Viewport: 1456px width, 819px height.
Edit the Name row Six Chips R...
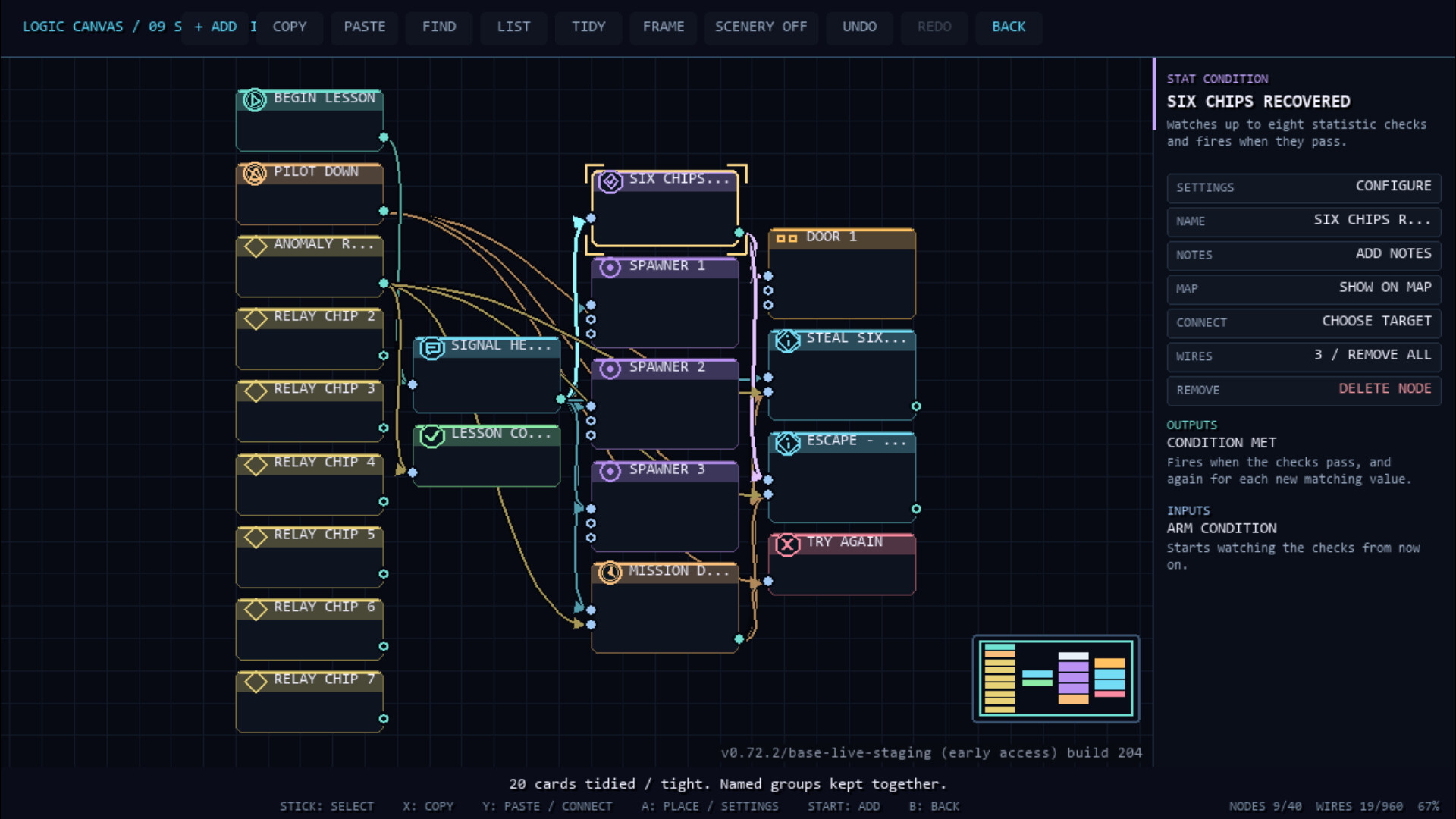[x=1304, y=221]
